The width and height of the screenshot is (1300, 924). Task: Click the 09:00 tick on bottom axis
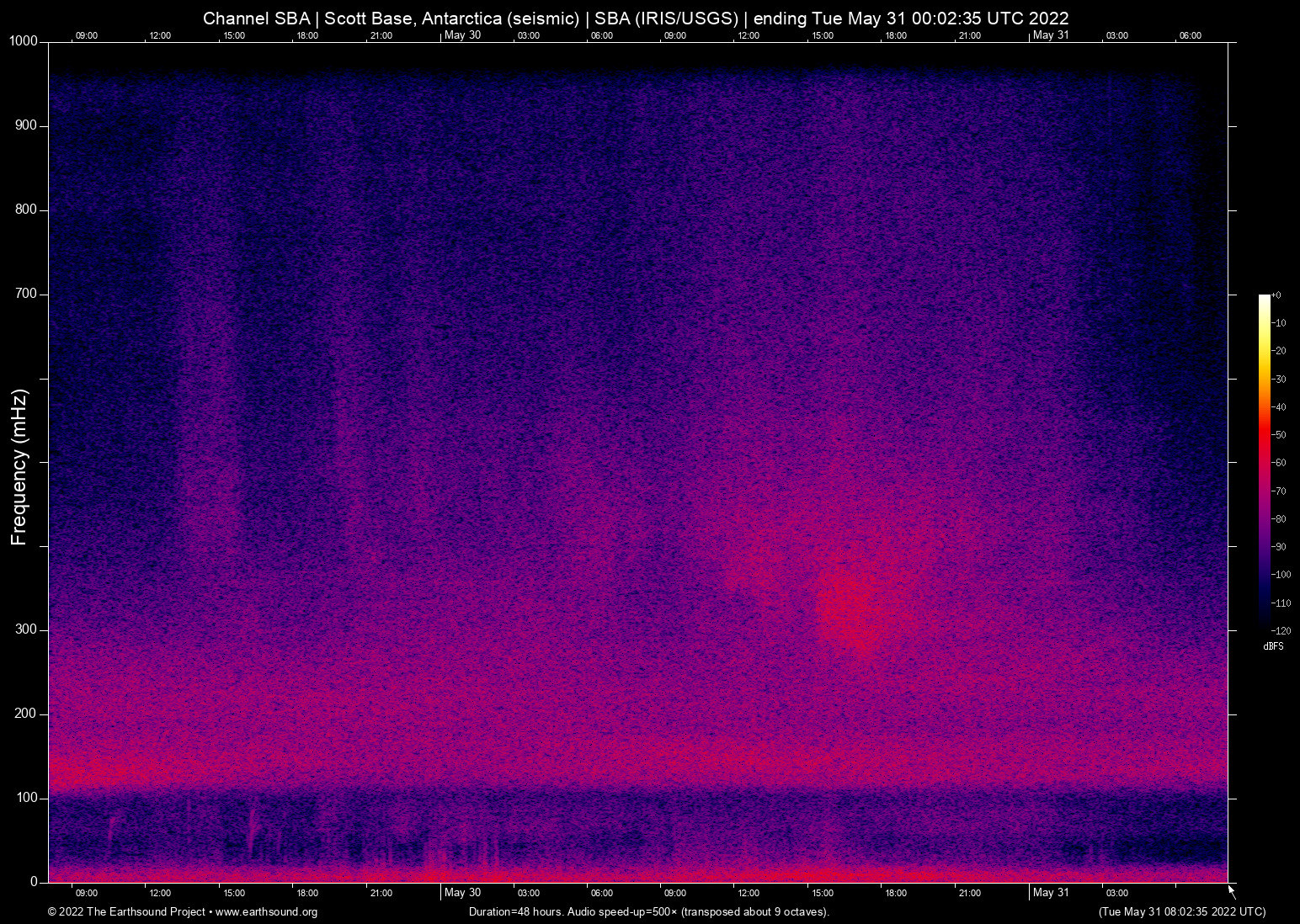87,893
